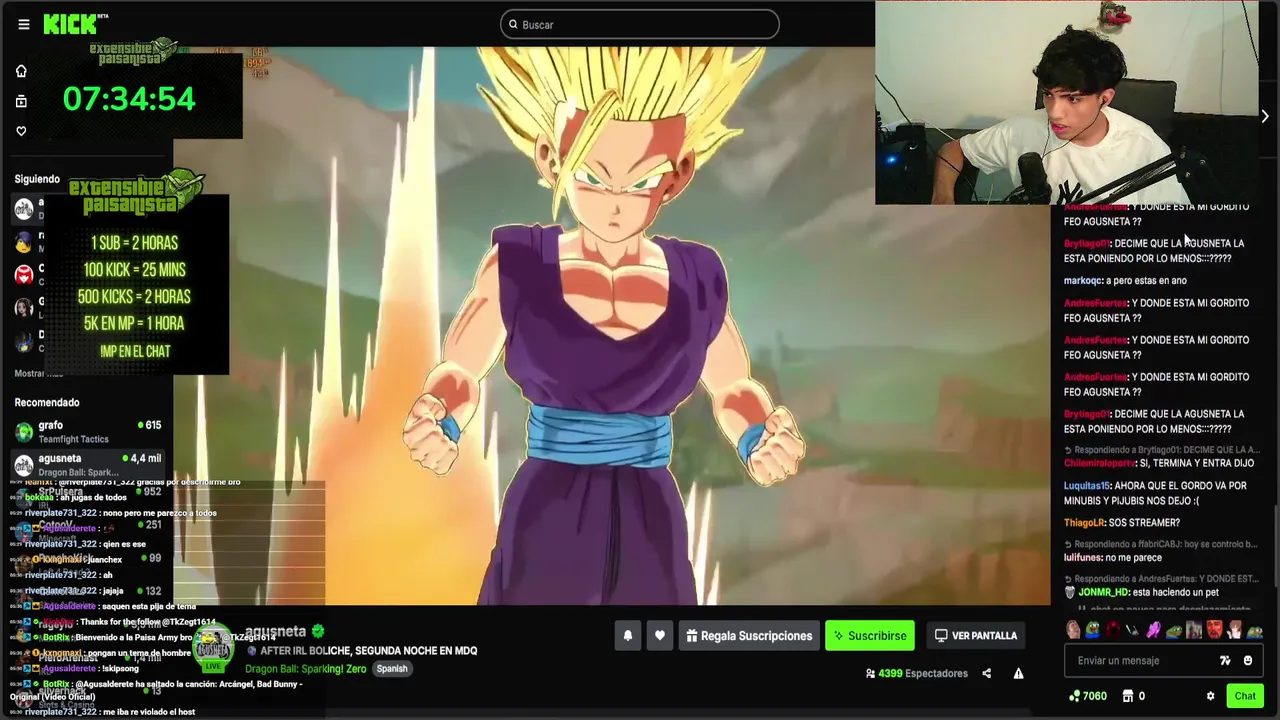Open the hamburger sidebar menu
The width and height of the screenshot is (1280, 720).
[x=24, y=24]
